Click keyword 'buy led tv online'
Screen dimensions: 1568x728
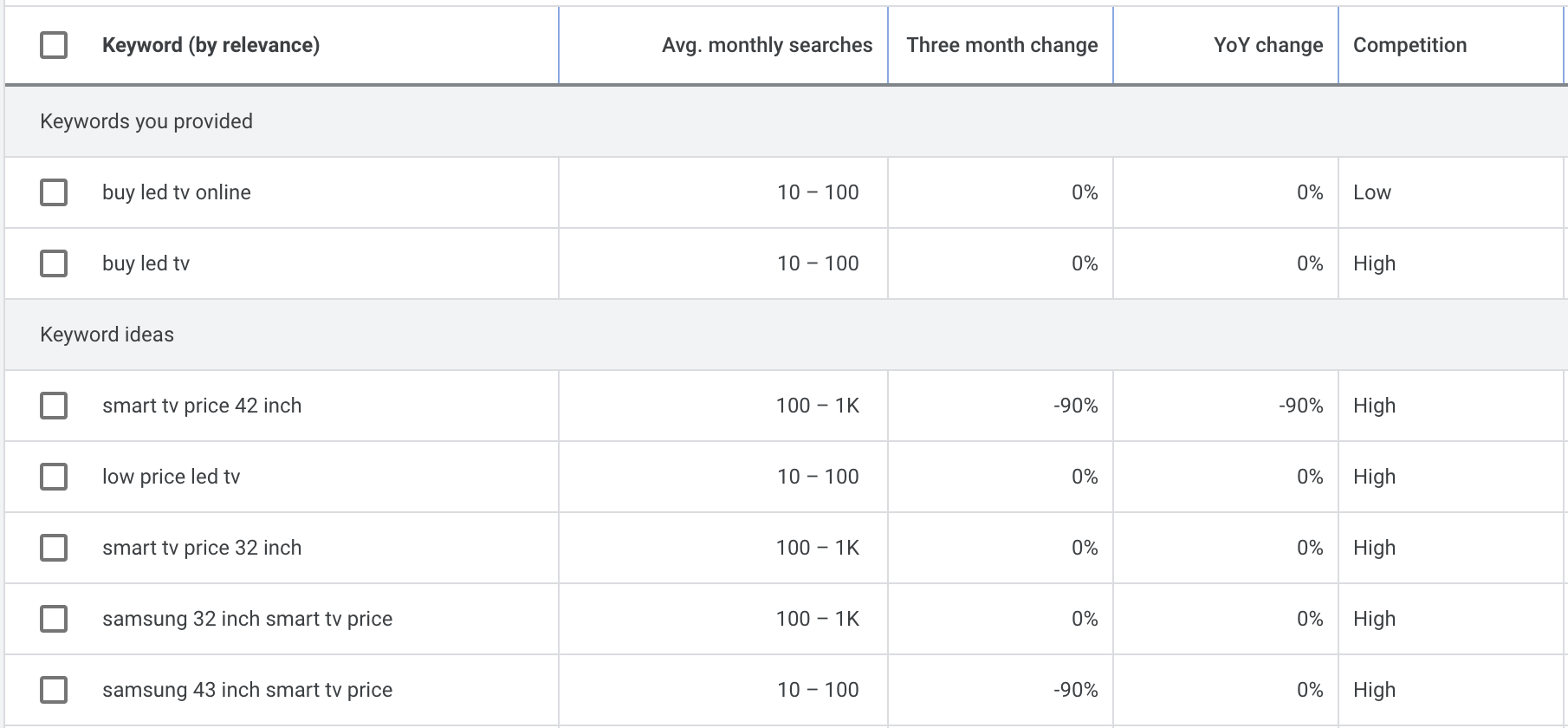click(177, 192)
